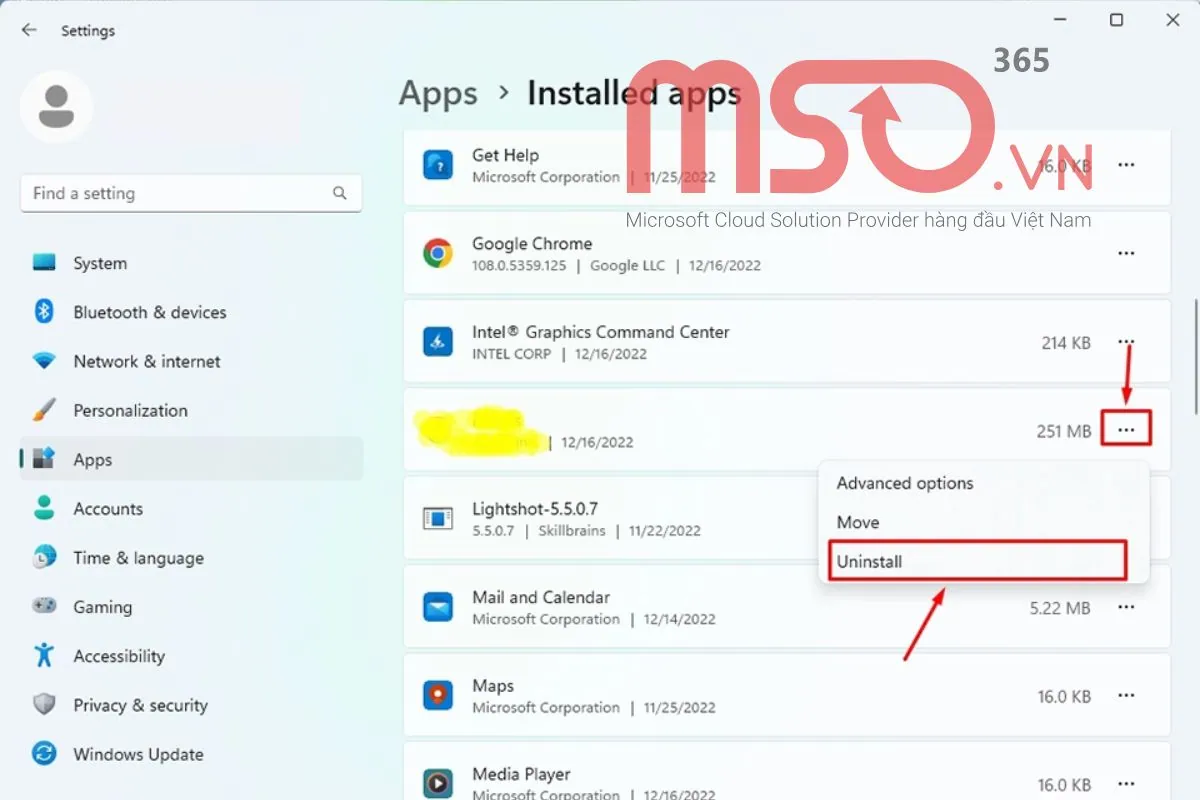This screenshot has height=800, width=1200.
Task: Choose Advanced options in the context menu
Action: point(904,483)
